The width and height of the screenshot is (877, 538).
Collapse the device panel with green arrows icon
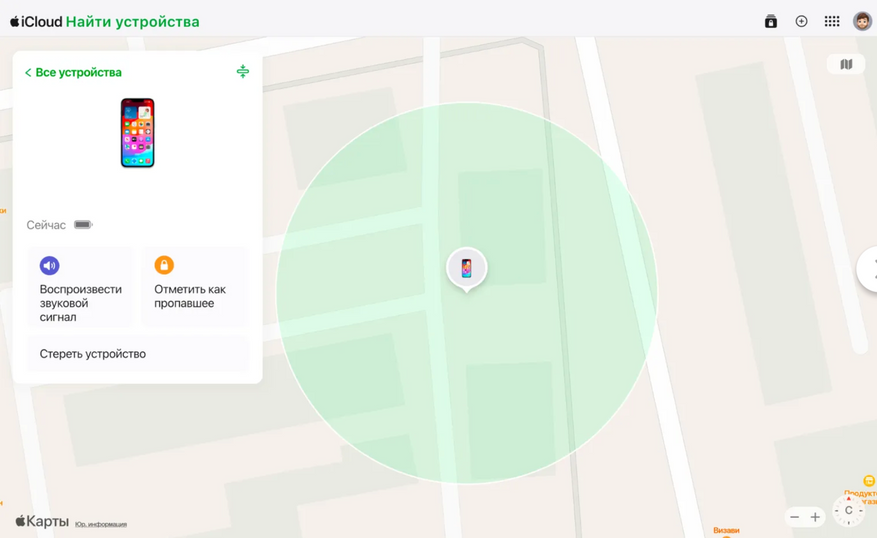[x=243, y=72]
